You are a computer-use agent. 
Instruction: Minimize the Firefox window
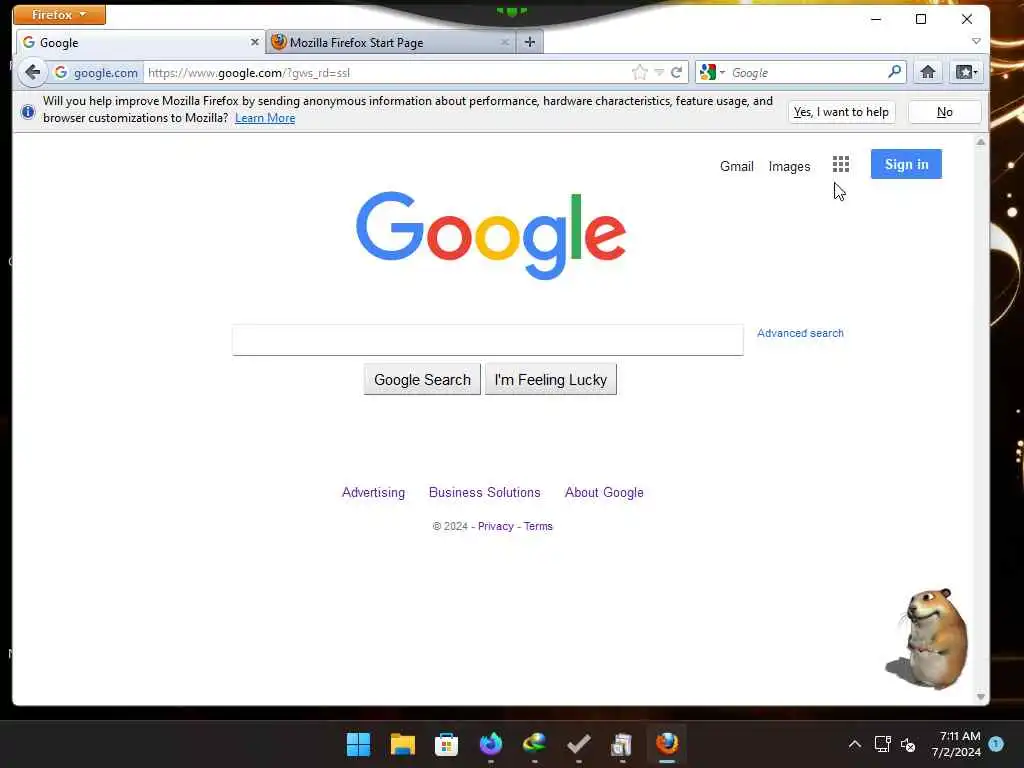click(876, 19)
